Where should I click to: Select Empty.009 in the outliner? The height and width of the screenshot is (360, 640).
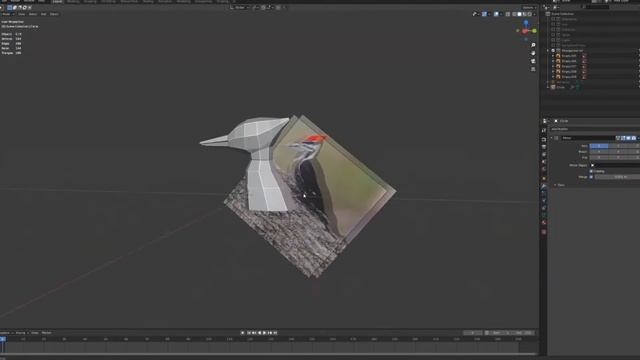pos(569,77)
